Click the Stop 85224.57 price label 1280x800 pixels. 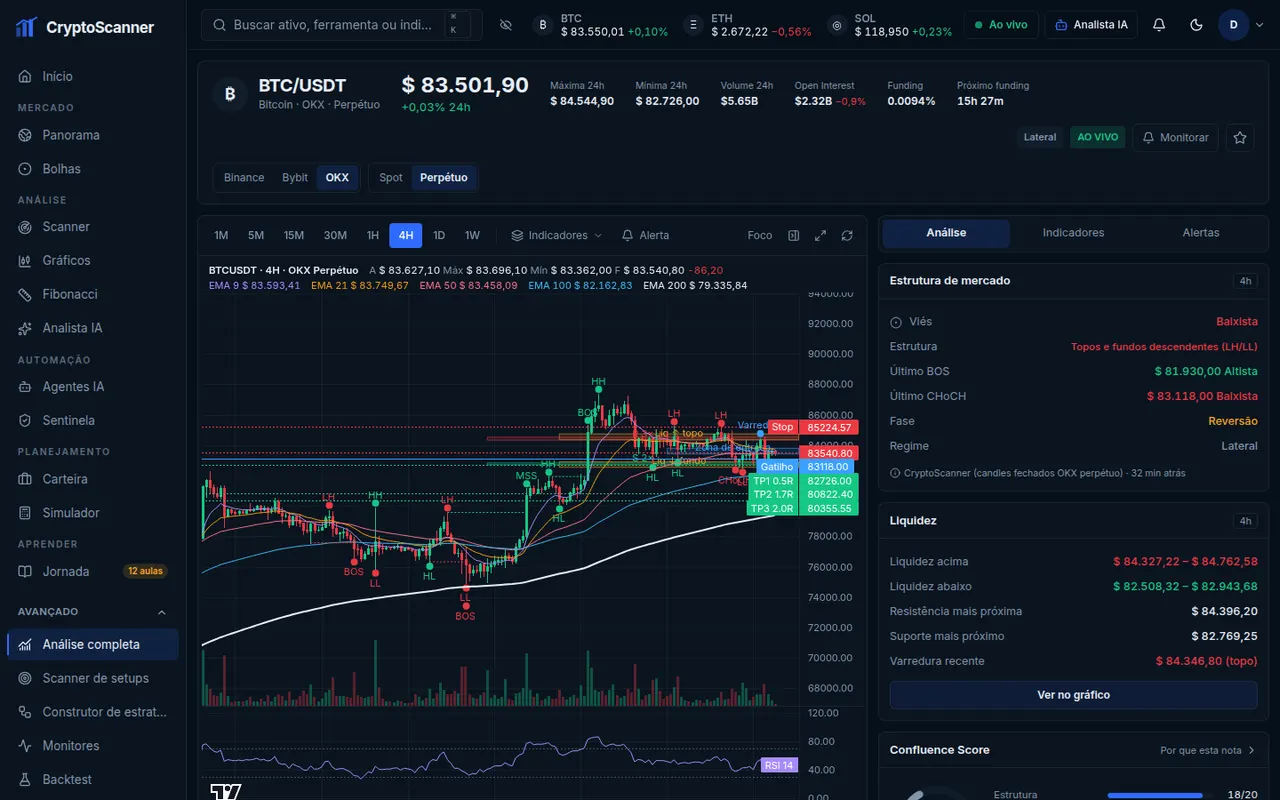click(812, 427)
